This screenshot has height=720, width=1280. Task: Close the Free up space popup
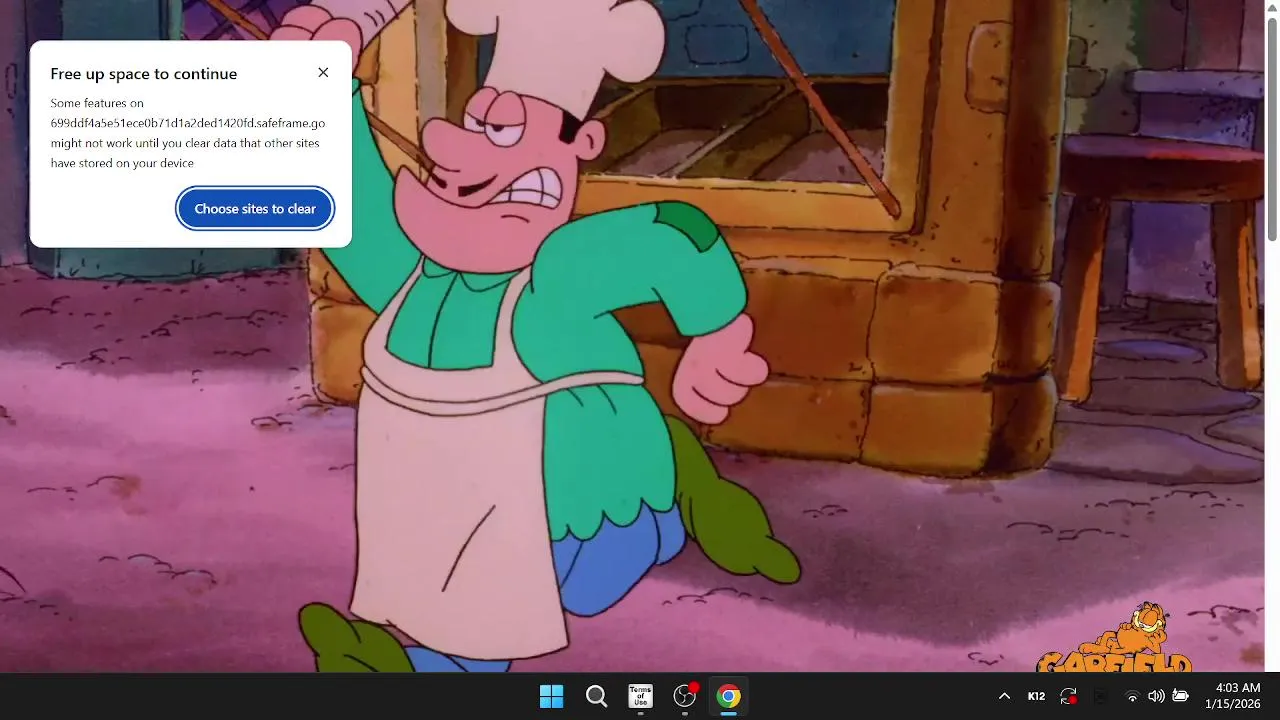[323, 72]
